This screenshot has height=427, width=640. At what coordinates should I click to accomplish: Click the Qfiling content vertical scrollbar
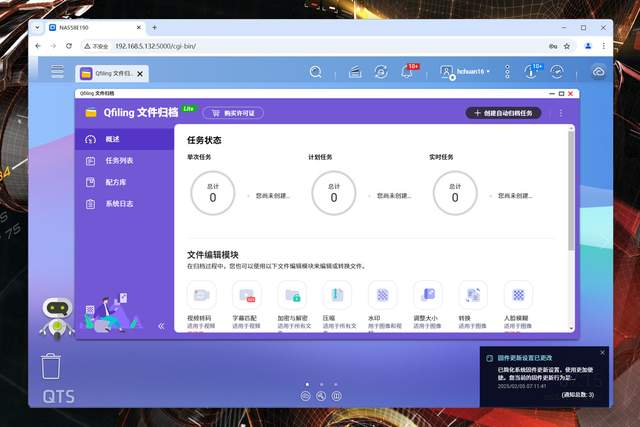coord(571,190)
